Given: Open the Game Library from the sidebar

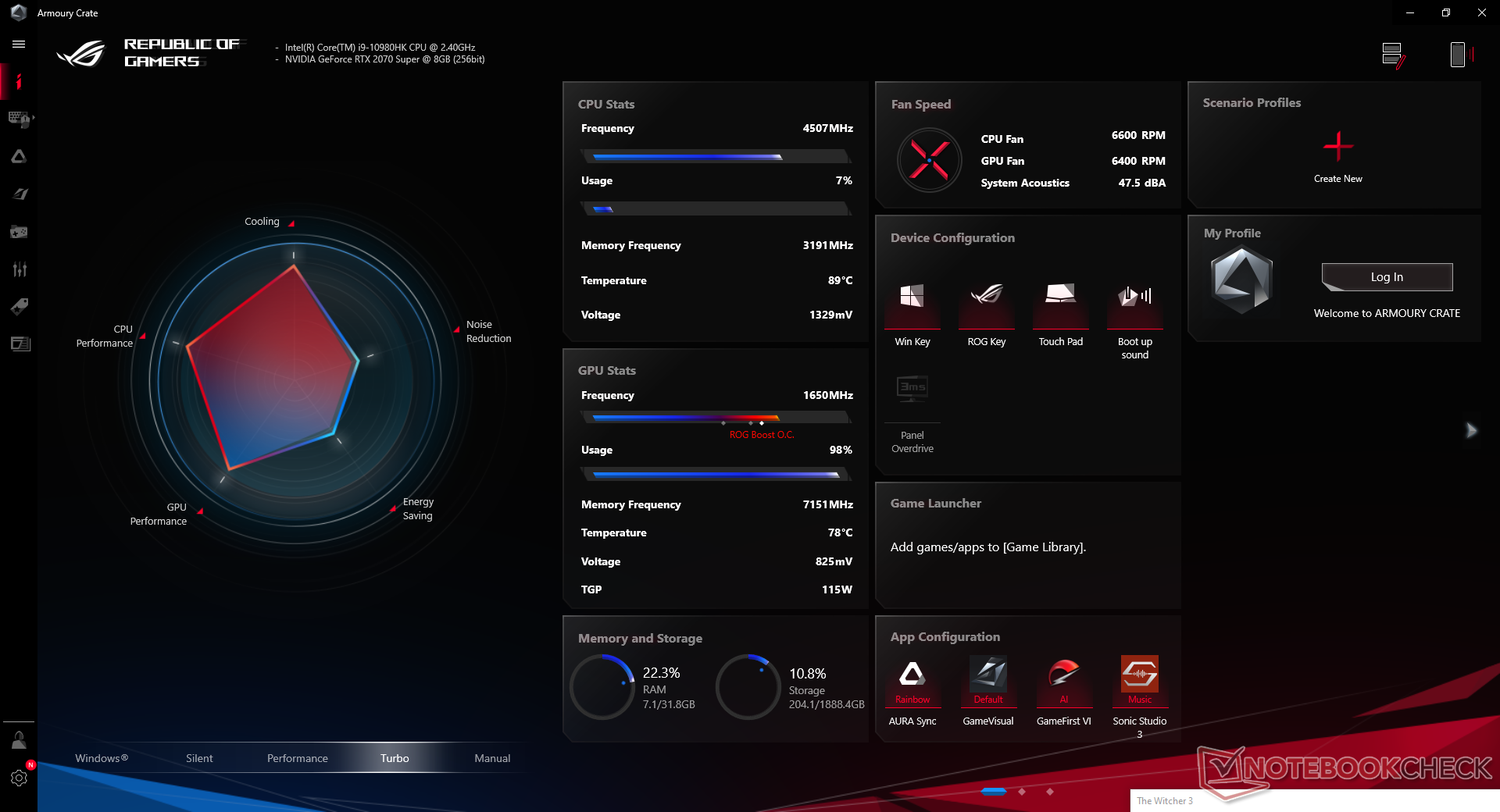Looking at the screenshot, I should click(x=19, y=232).
